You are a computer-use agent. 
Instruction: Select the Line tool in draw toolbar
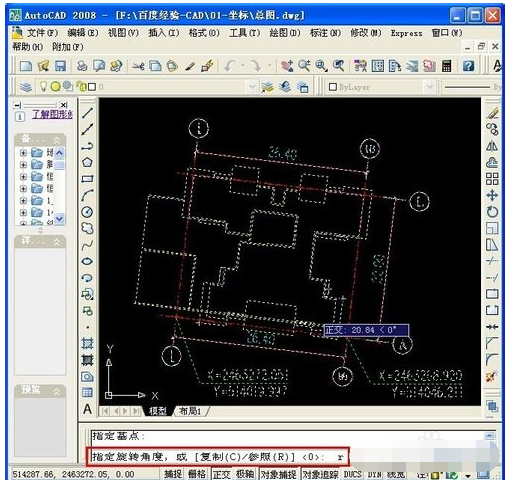(x=87, y=113)
